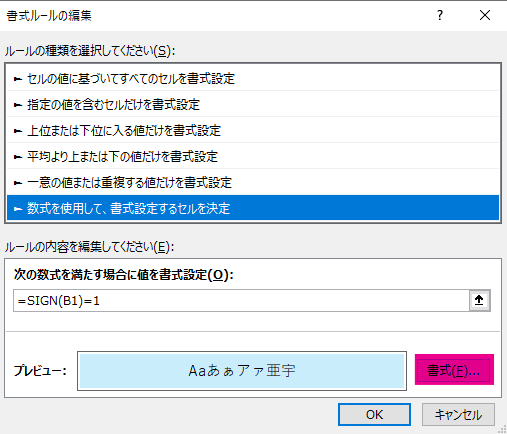Screen dimensions: 507x434
Task: Click into the =SIGN(B1)=1 formula field
Action: tap(241, 301)
